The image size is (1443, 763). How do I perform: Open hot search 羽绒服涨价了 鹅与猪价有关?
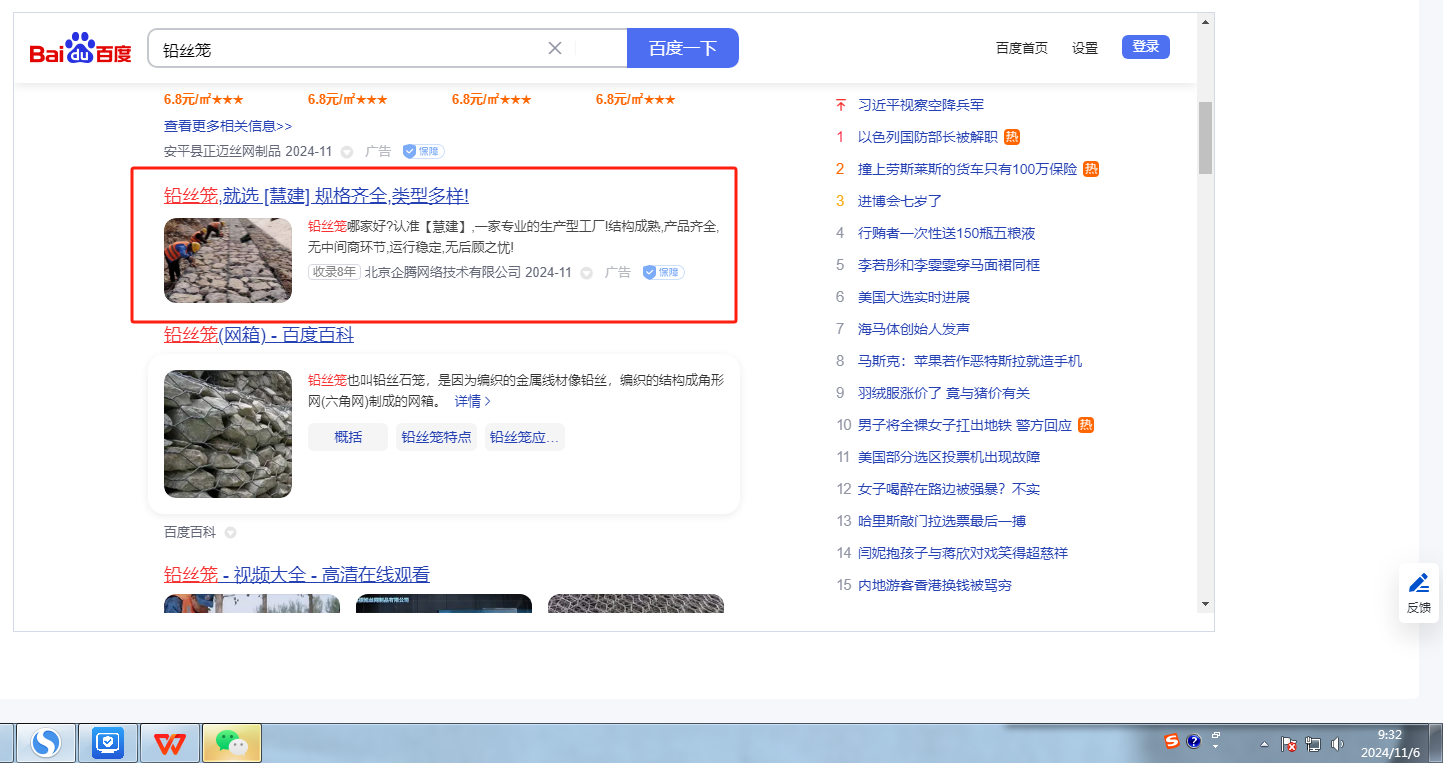click(x=944, y=393)
